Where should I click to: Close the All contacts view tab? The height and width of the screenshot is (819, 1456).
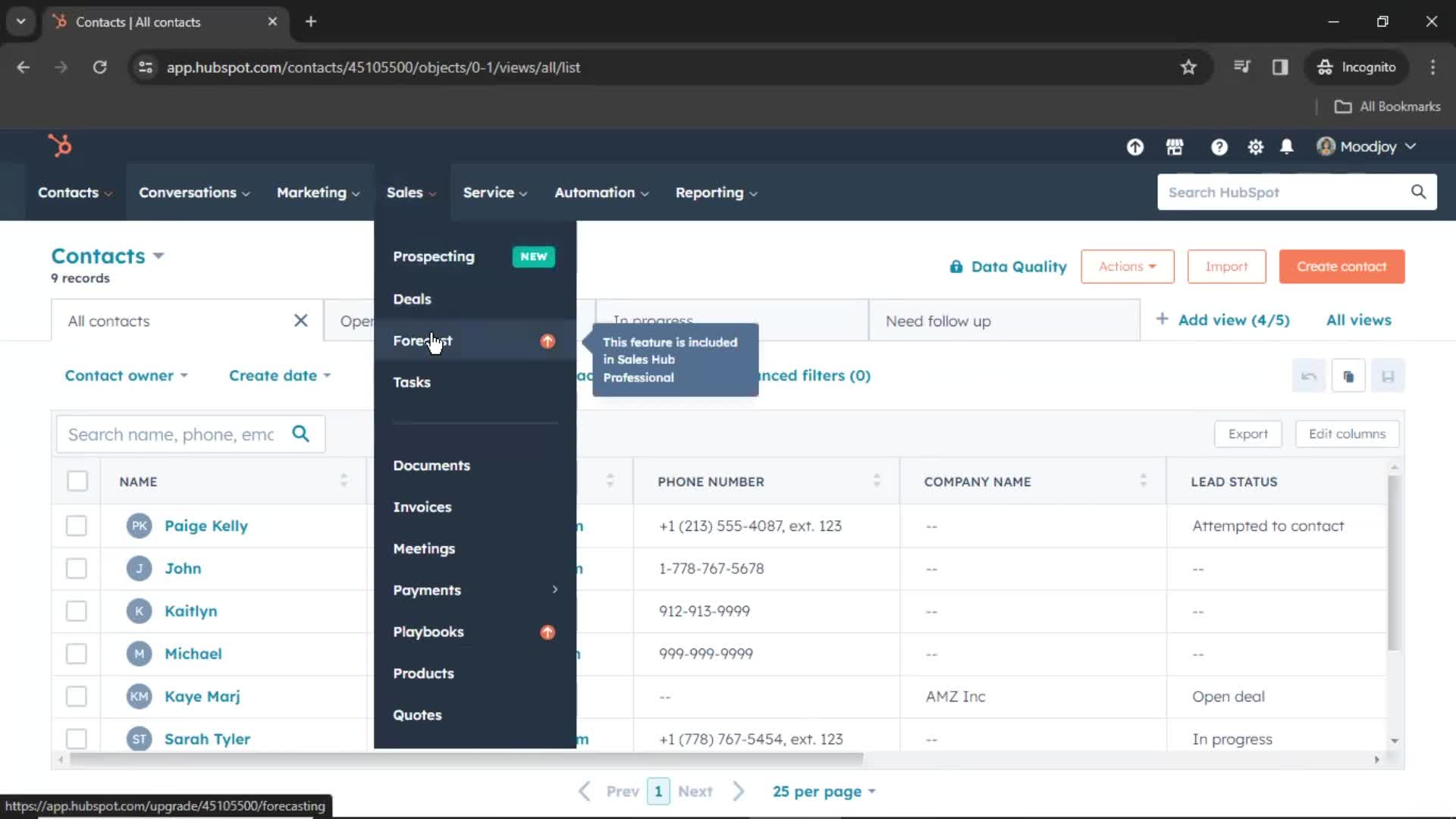click(x=301, y=321)
